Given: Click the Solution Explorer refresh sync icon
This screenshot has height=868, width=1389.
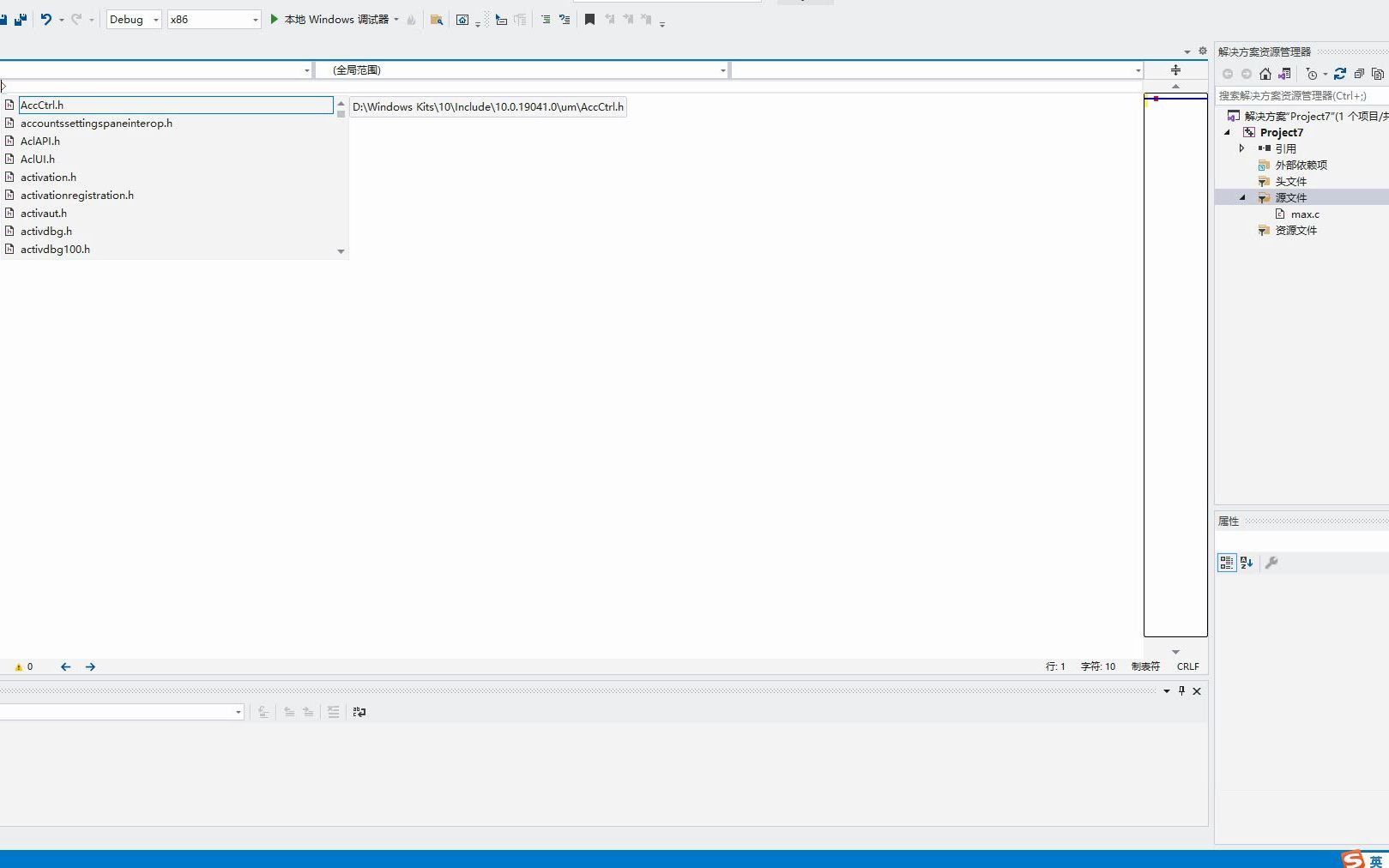Looking at the screenshot, I should (x=1340, y=74).
